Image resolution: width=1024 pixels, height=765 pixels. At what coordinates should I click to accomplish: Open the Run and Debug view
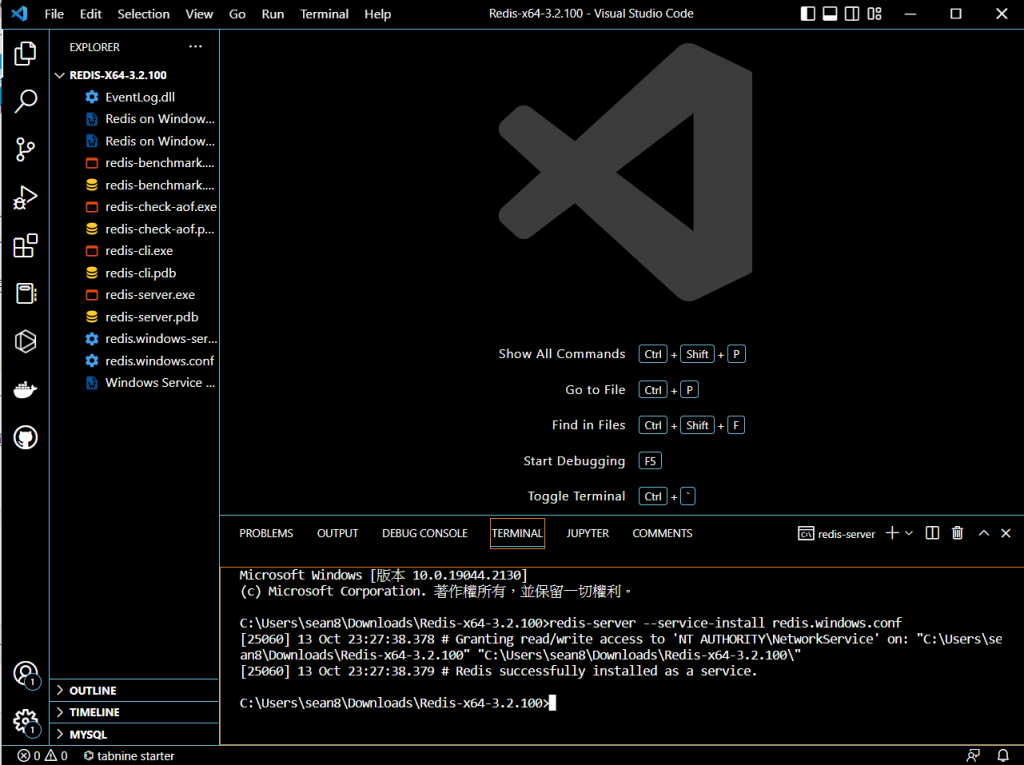pyautogui.click(x=25, y=197)
